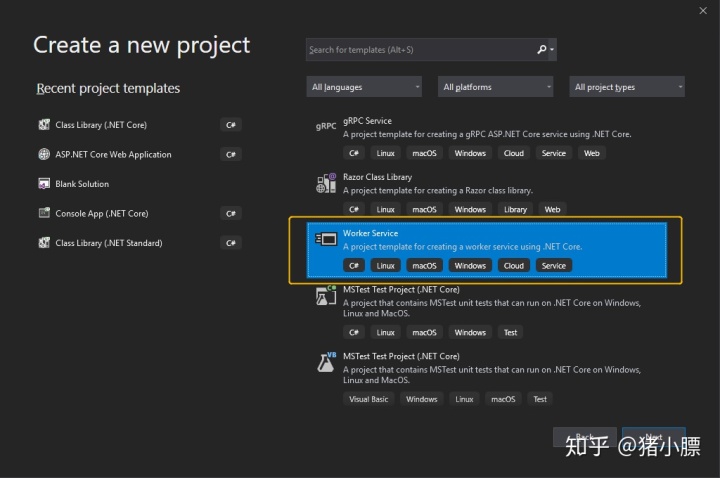Screen dimensions: 720x478
Task: Expand search options arrow next to magnifier
Action: coord(552,50)
